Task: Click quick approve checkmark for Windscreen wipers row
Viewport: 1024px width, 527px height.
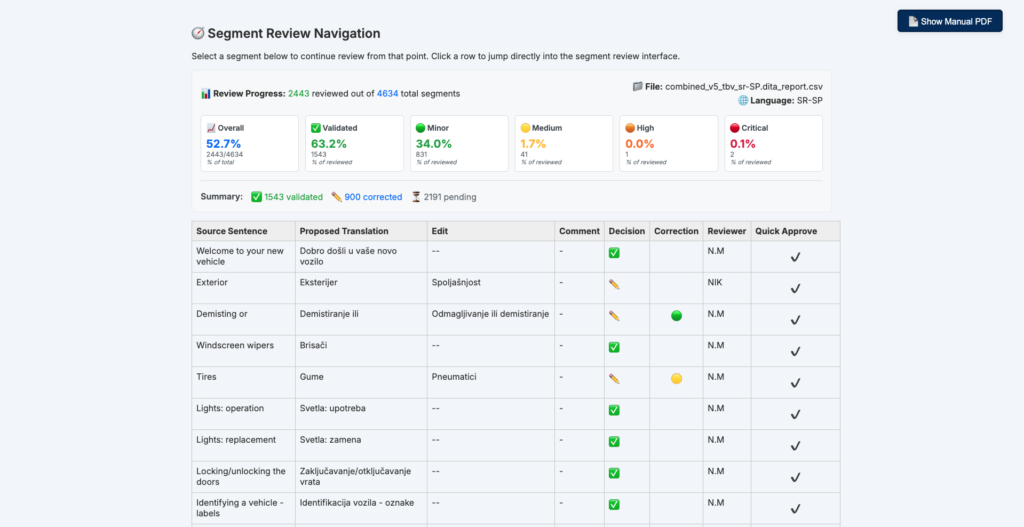Action: [x=795, y=352]
